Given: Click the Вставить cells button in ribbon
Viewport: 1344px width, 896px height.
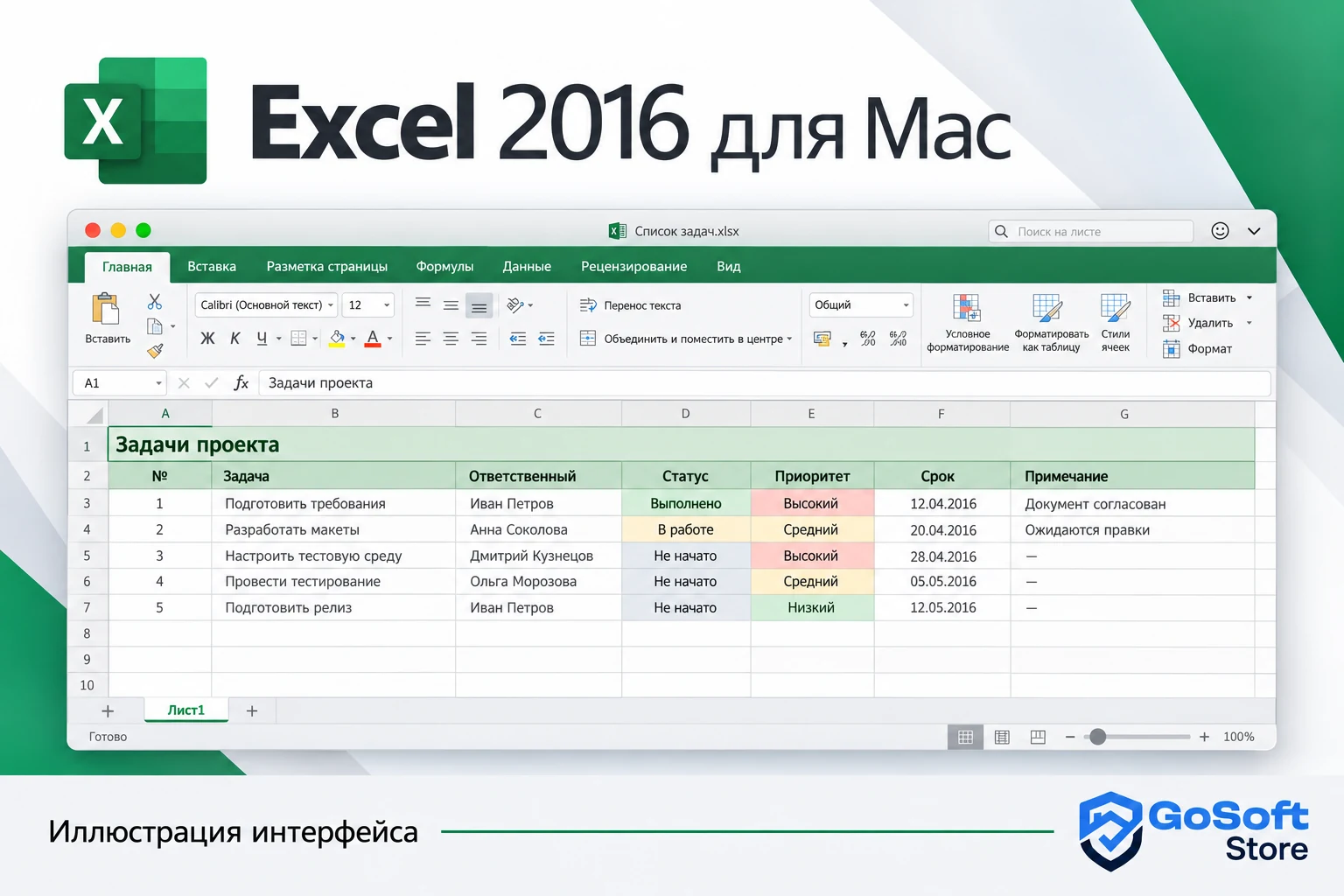Looking at the screenshot, I should click(1199, 297).
